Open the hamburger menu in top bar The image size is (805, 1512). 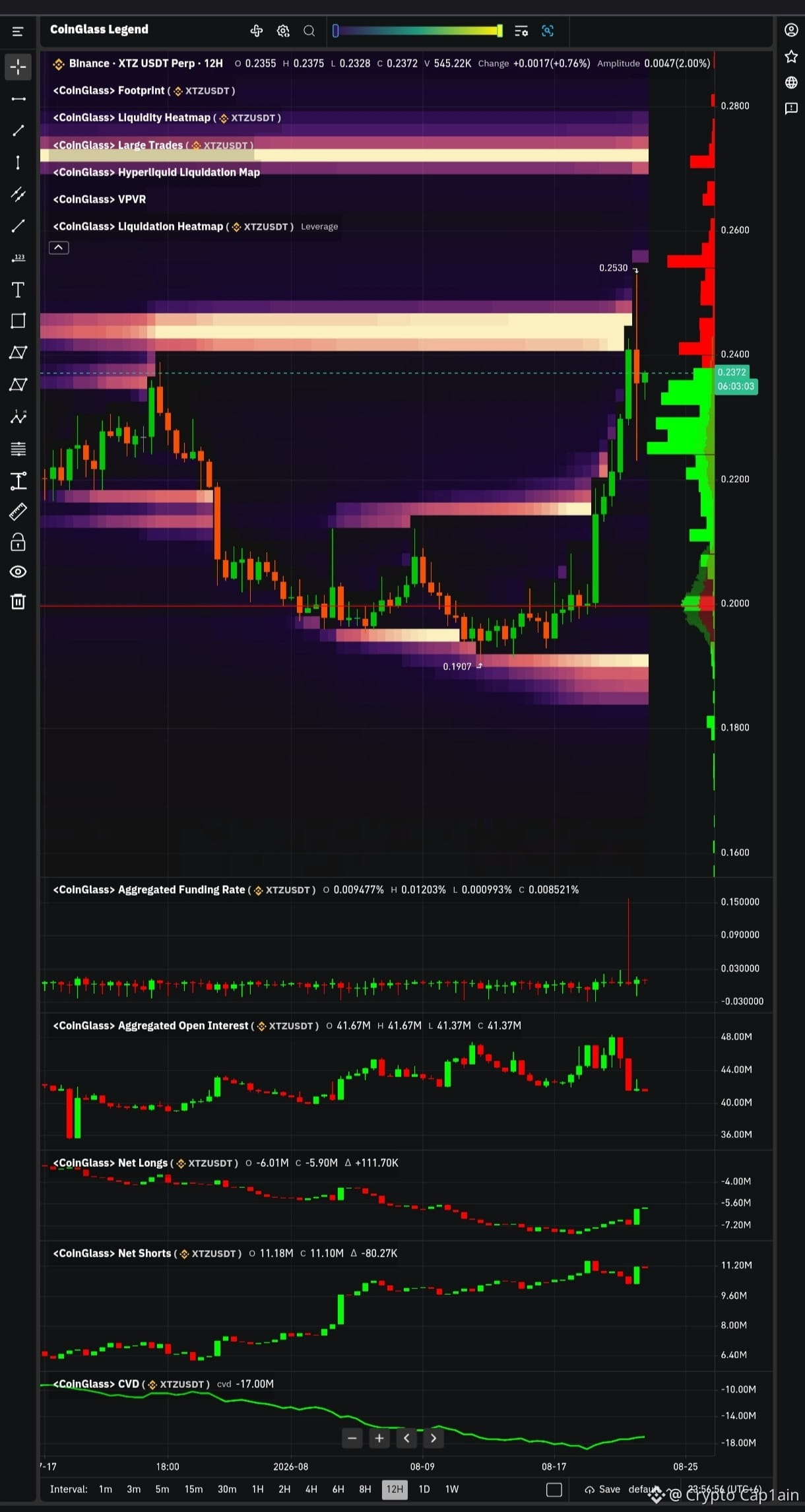18,31
